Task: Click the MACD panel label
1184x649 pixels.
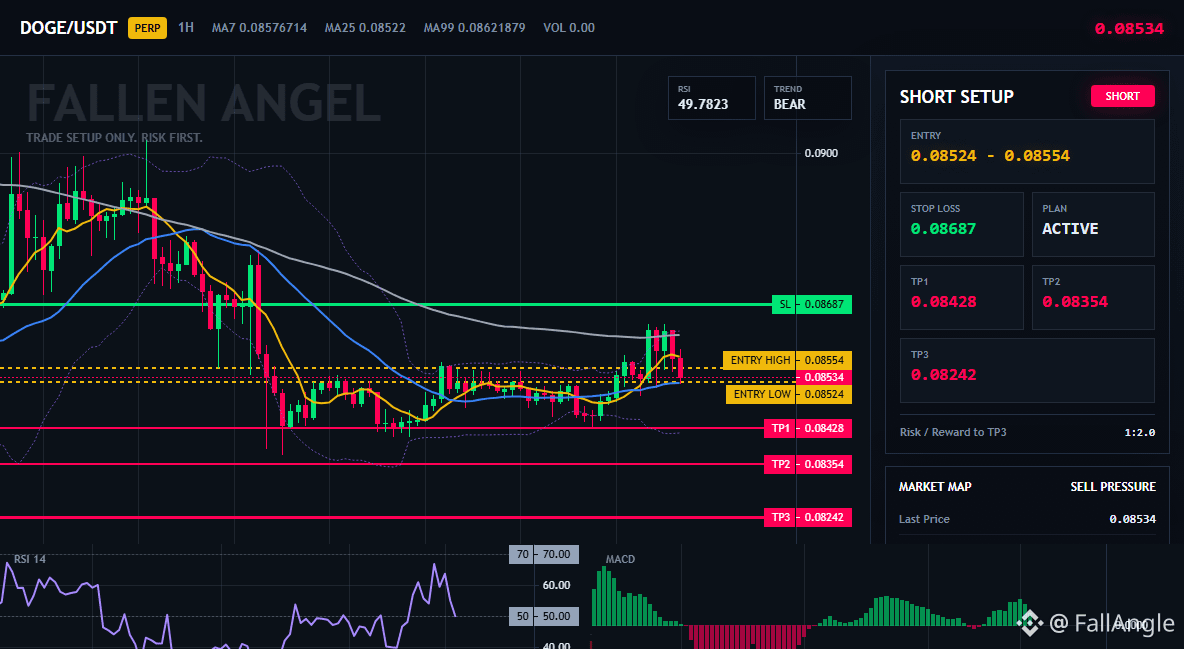Action: (620, 559)
